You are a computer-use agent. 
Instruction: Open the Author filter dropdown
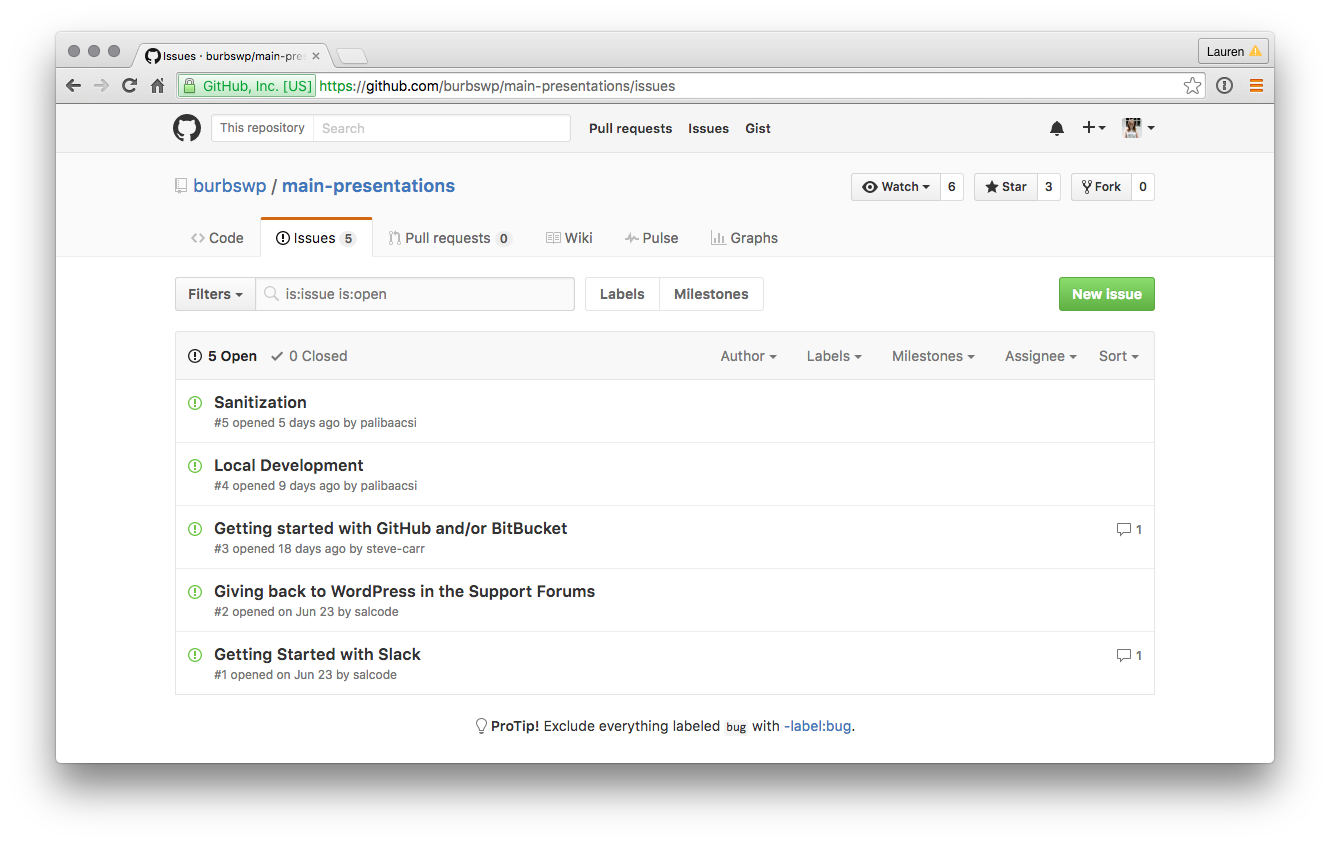click(x=748, y=356)
